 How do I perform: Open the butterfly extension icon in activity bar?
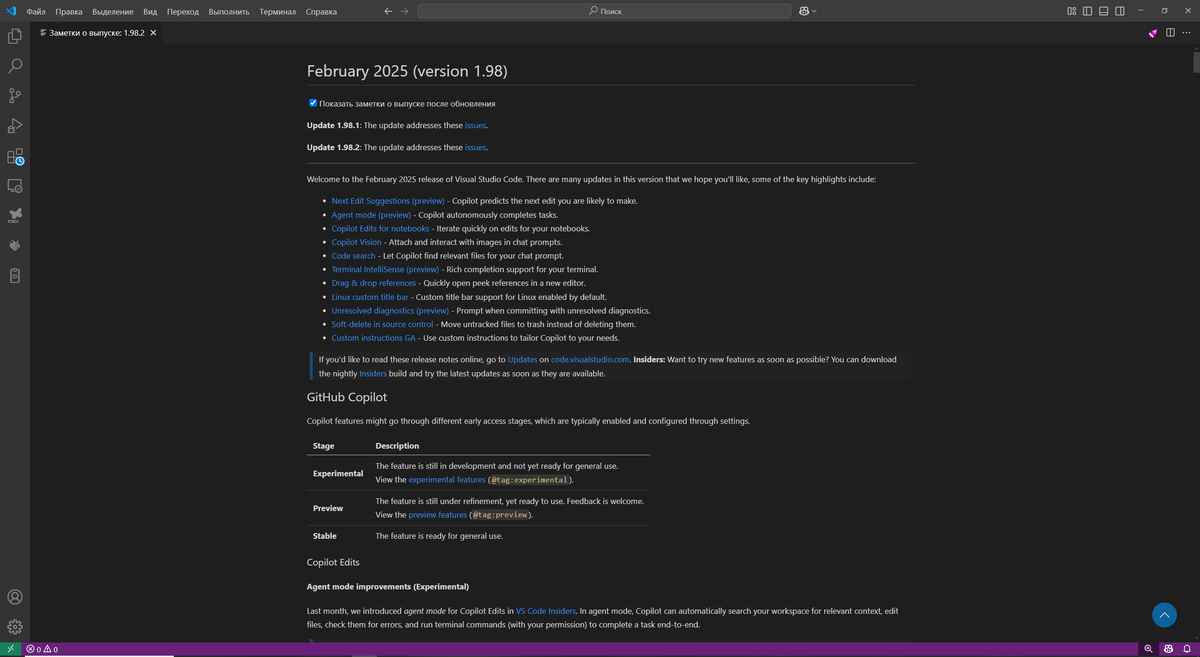coord(15,215)
